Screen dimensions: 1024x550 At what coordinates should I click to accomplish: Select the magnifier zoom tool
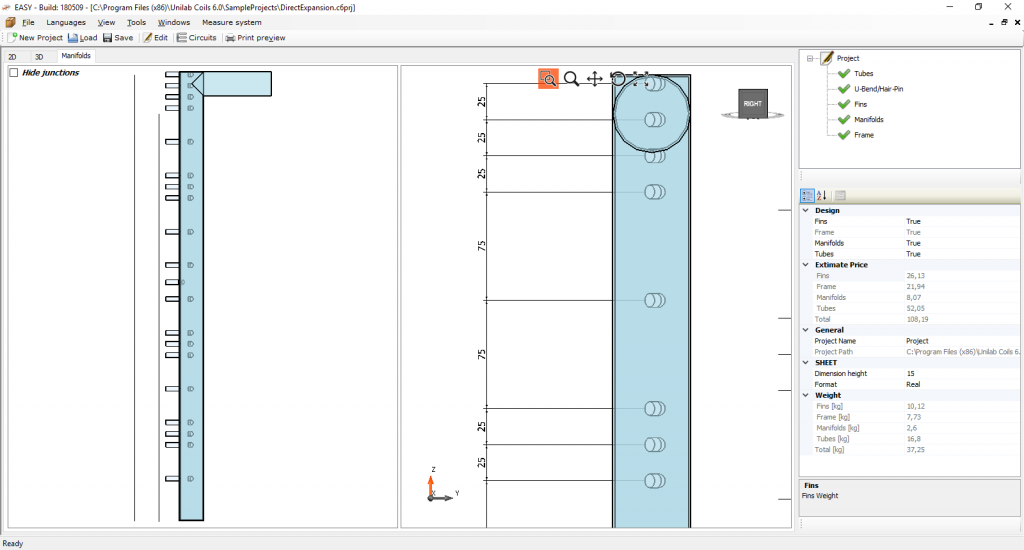[x=571, y=79]
